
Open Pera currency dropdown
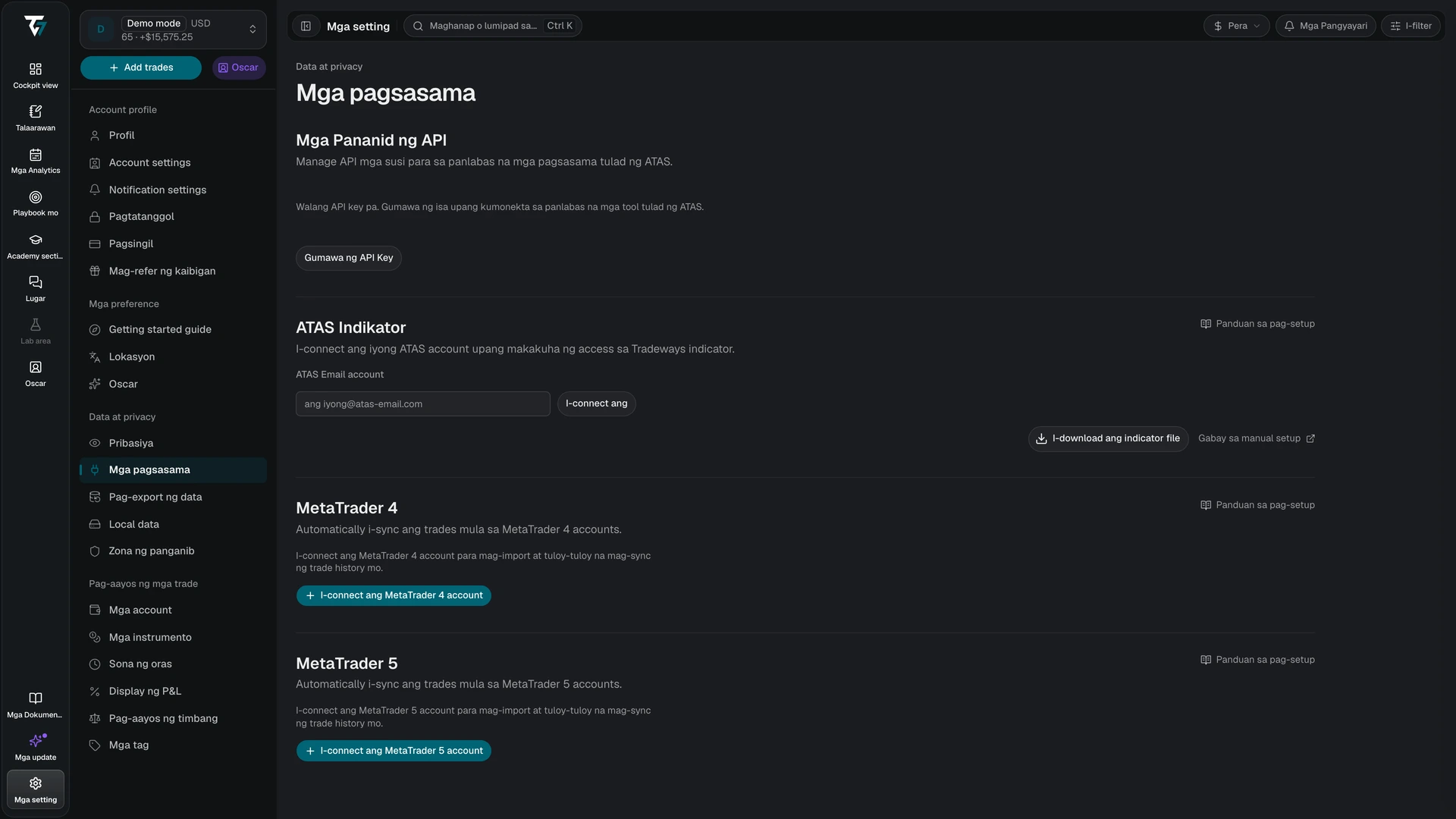pos(1236,26)
